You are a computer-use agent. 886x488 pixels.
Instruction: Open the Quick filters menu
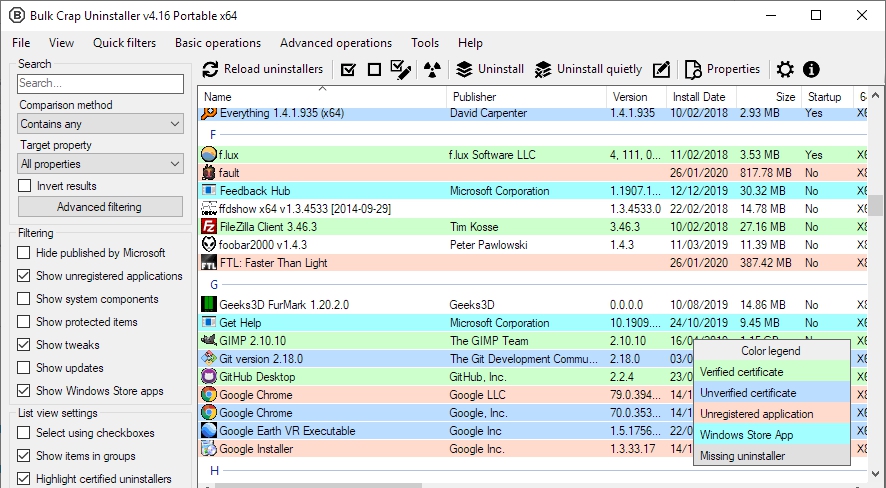124,43
